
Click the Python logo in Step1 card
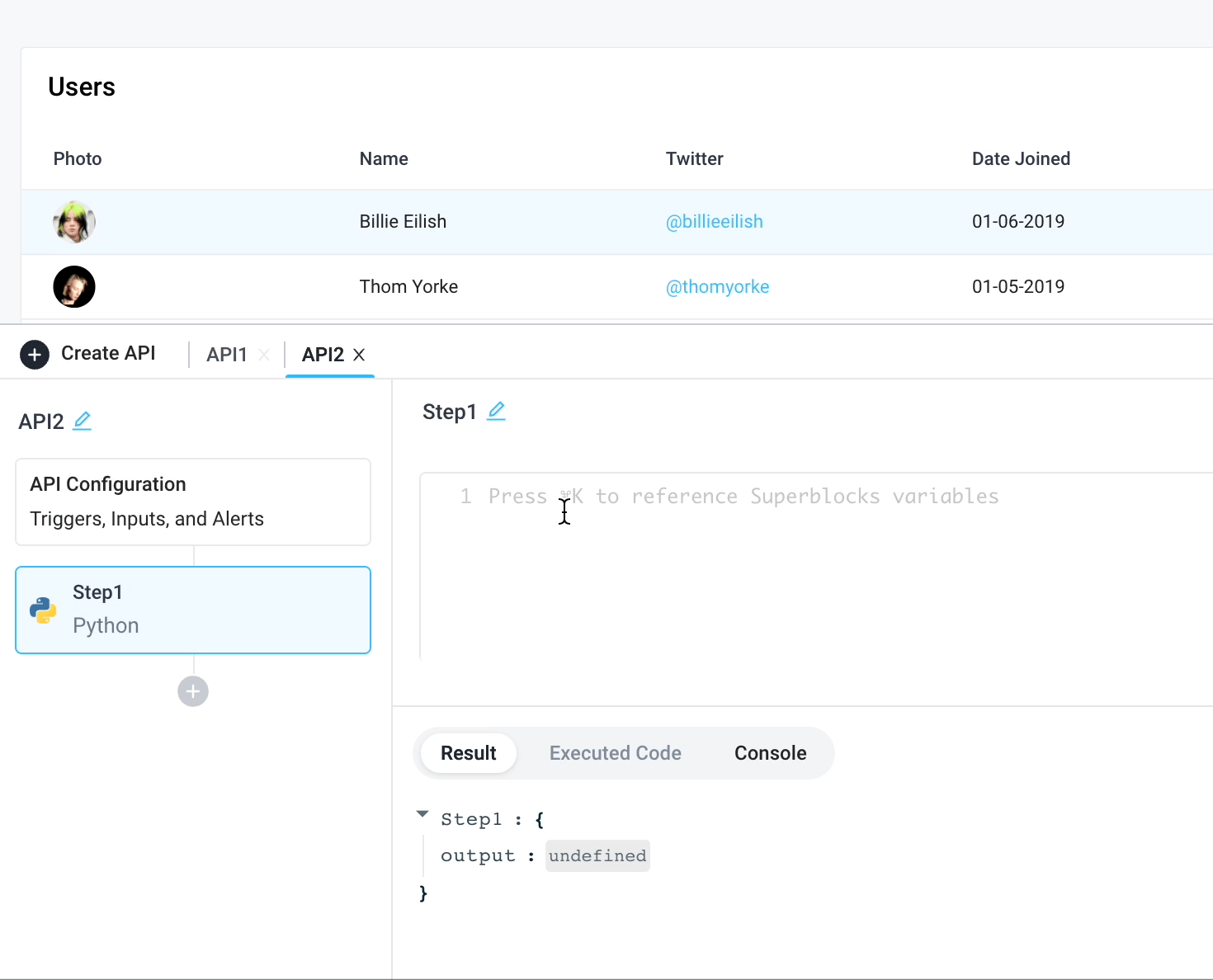pos(43,610)
